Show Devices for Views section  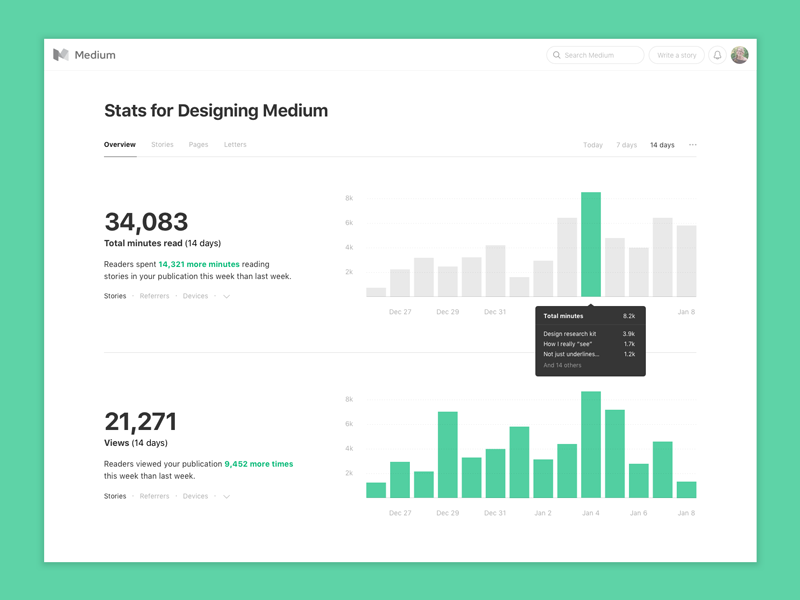195,496
